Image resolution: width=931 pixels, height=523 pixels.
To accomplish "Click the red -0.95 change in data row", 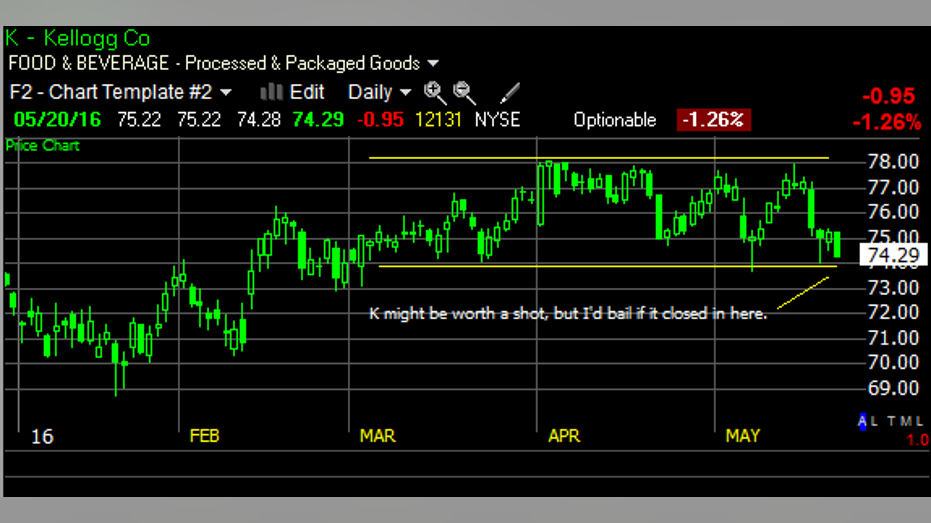I will 380,120.
